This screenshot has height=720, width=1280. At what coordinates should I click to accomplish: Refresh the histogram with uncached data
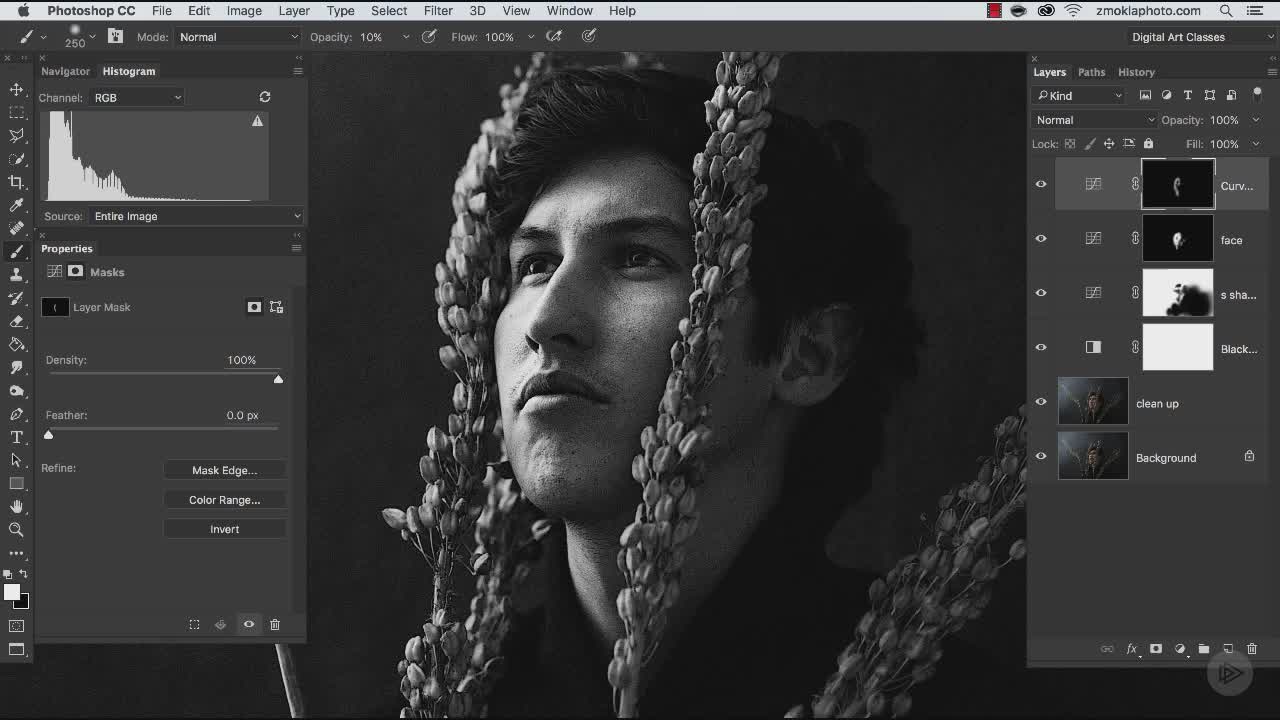(x=265, y=97)
